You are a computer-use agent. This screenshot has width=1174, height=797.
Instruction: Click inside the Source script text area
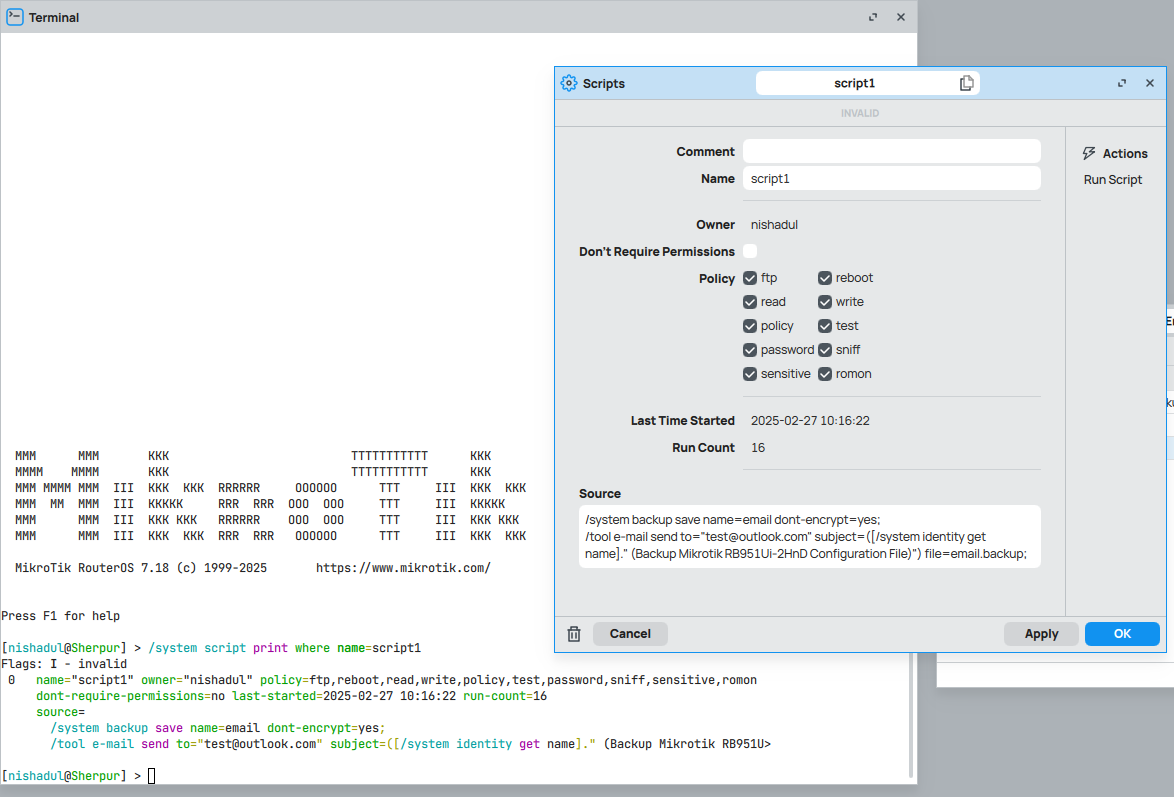(809, 537)
